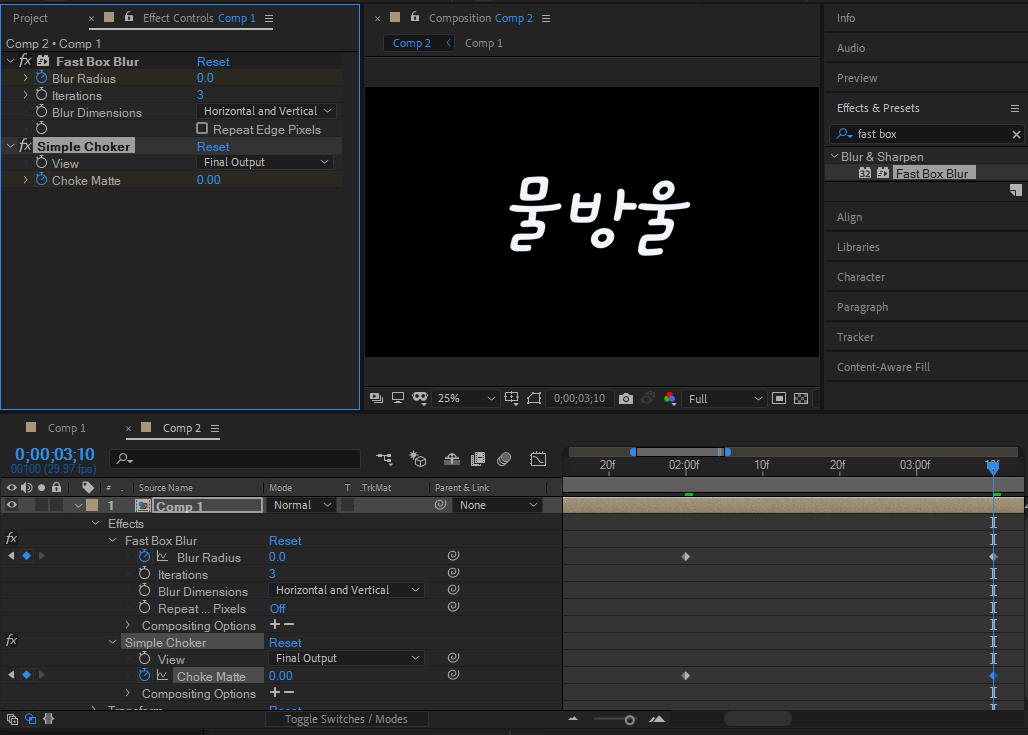This screenshot has width=1028, height=735.
Task: Expand or collapse Layer Switches pane icon
Action: coord(12,719)
